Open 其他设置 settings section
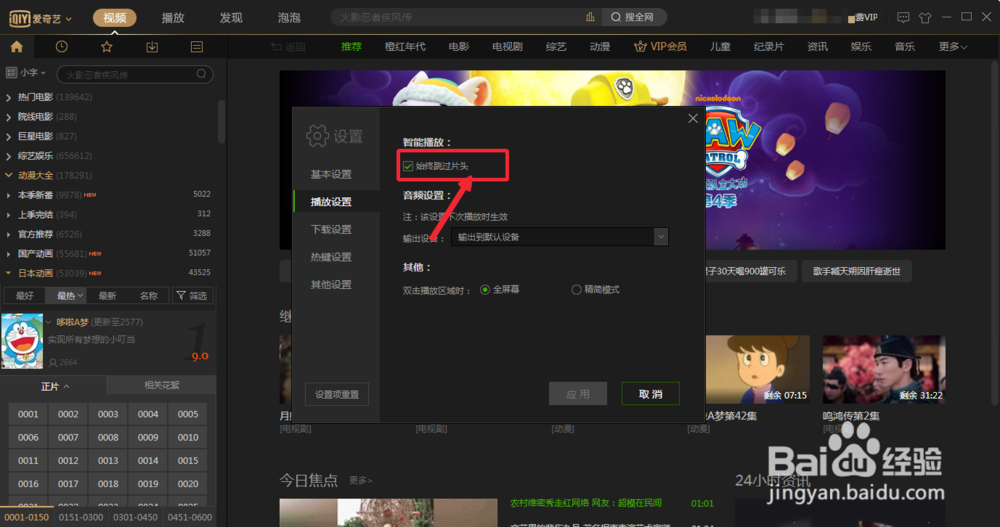Viewport: 1000px width, 527px height. (331, 284)
